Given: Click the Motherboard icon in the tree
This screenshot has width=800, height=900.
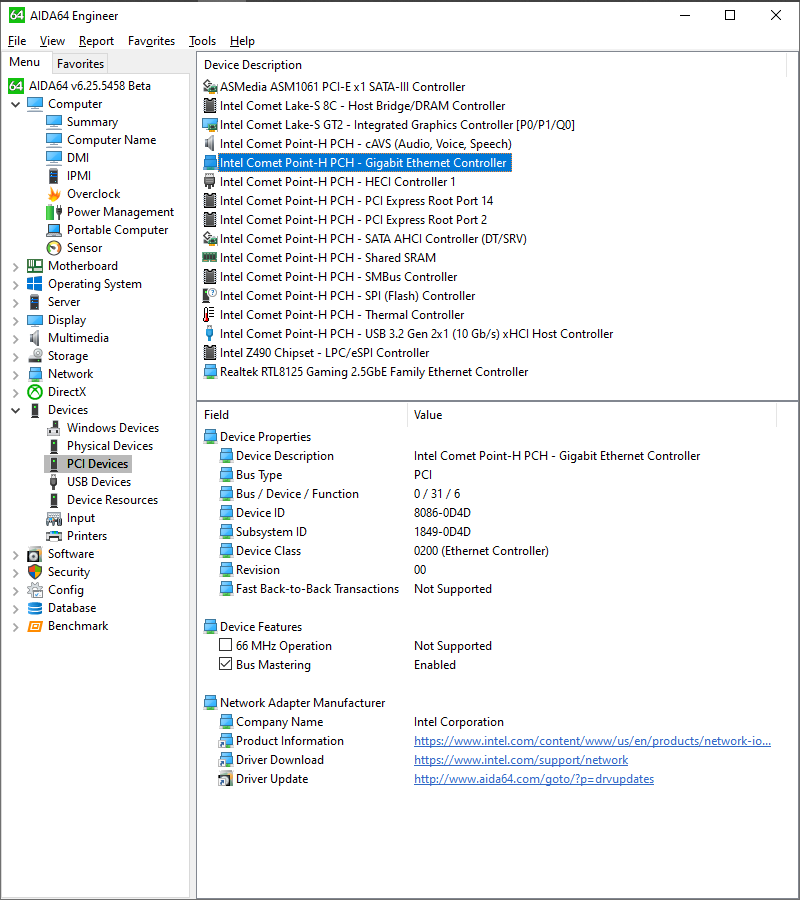Looking at the screenshot, I should pyautogui.click(x=35, y=266).
